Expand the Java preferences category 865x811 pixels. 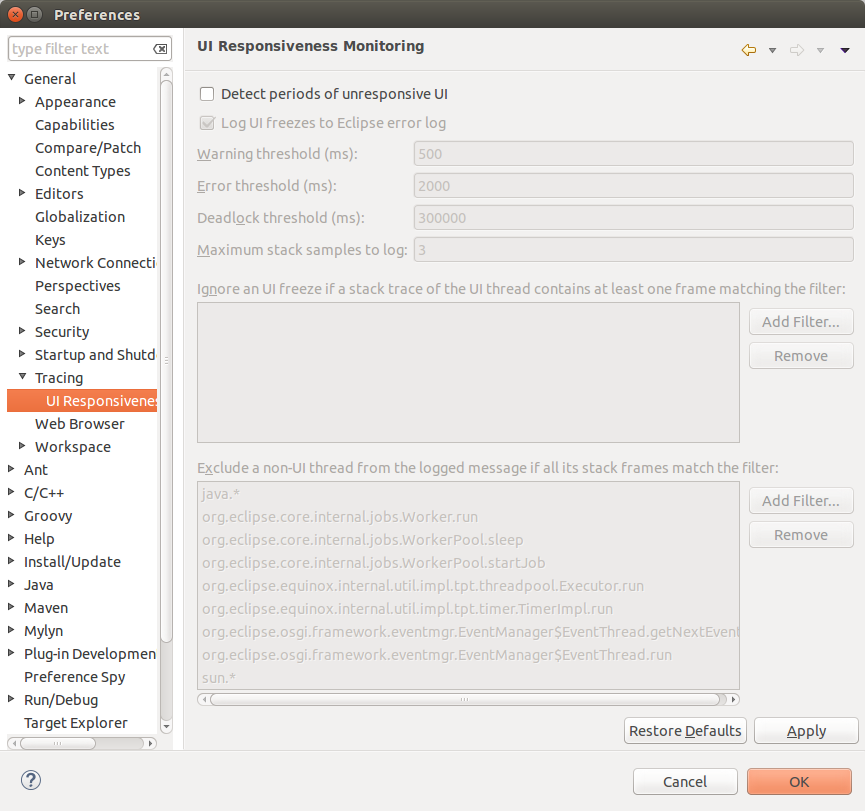click(12, 584)
